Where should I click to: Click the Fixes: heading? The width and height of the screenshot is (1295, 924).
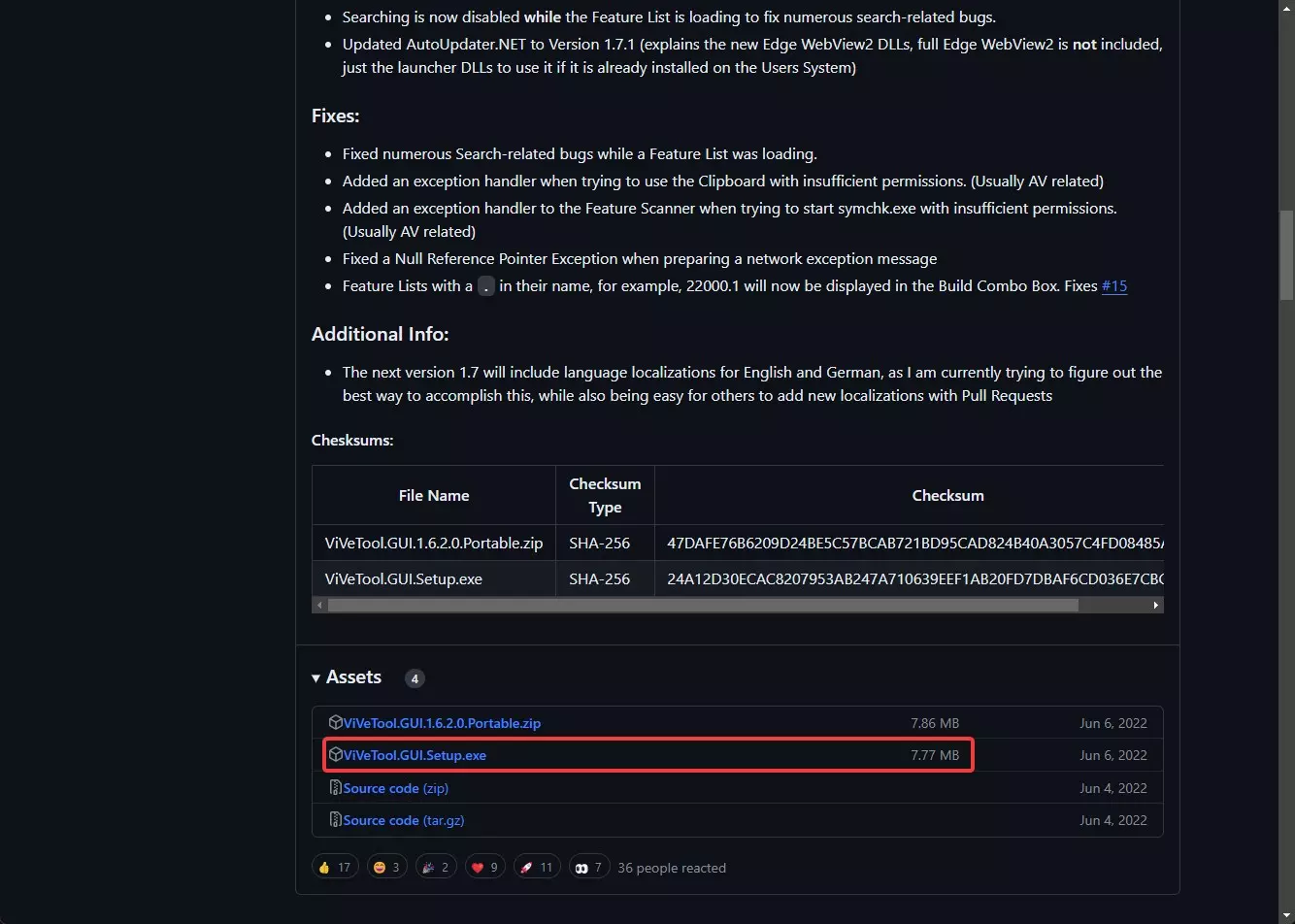coord(336,115)
